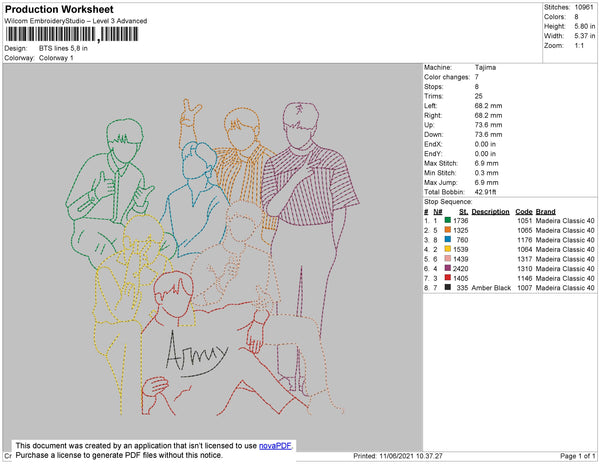This screenshot has height=464, width=600.
Task: Select the blue thread swatch, code 1176
Action: point(448,239)
